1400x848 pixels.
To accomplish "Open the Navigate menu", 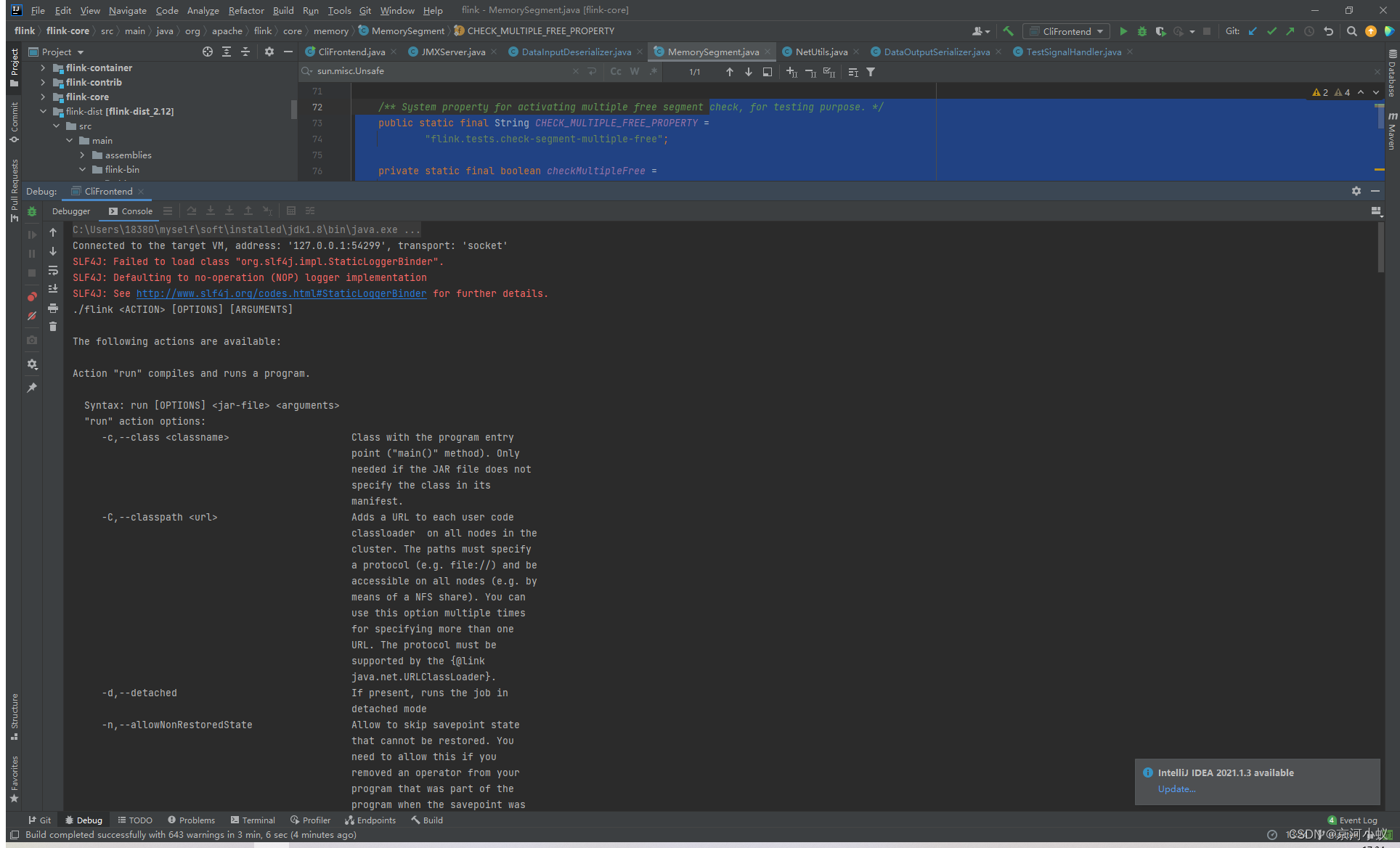I will (x=128, y=10).
